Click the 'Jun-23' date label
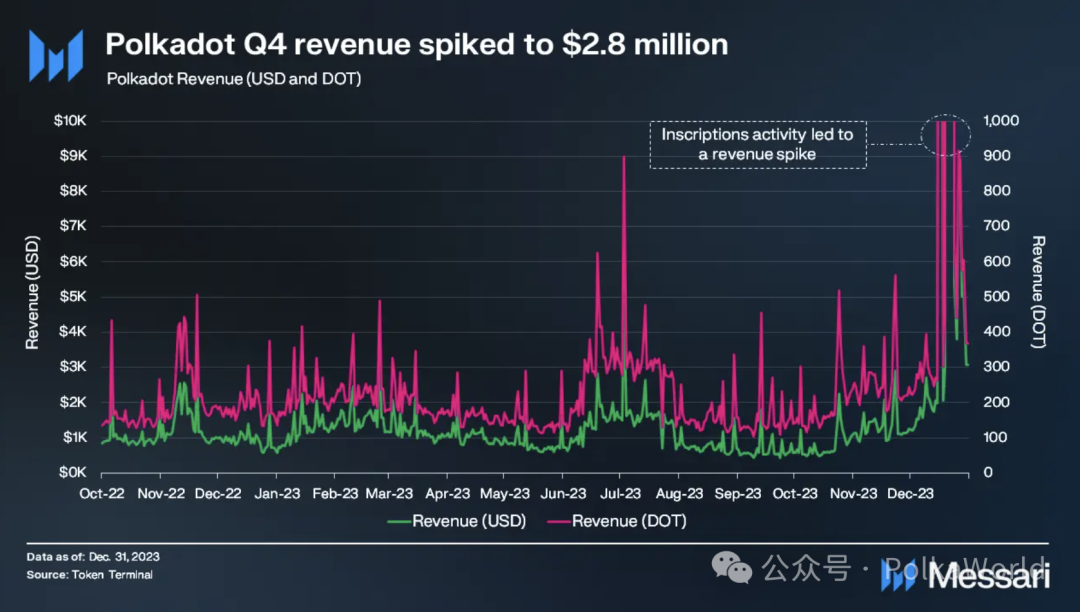 tap(563, 494)
